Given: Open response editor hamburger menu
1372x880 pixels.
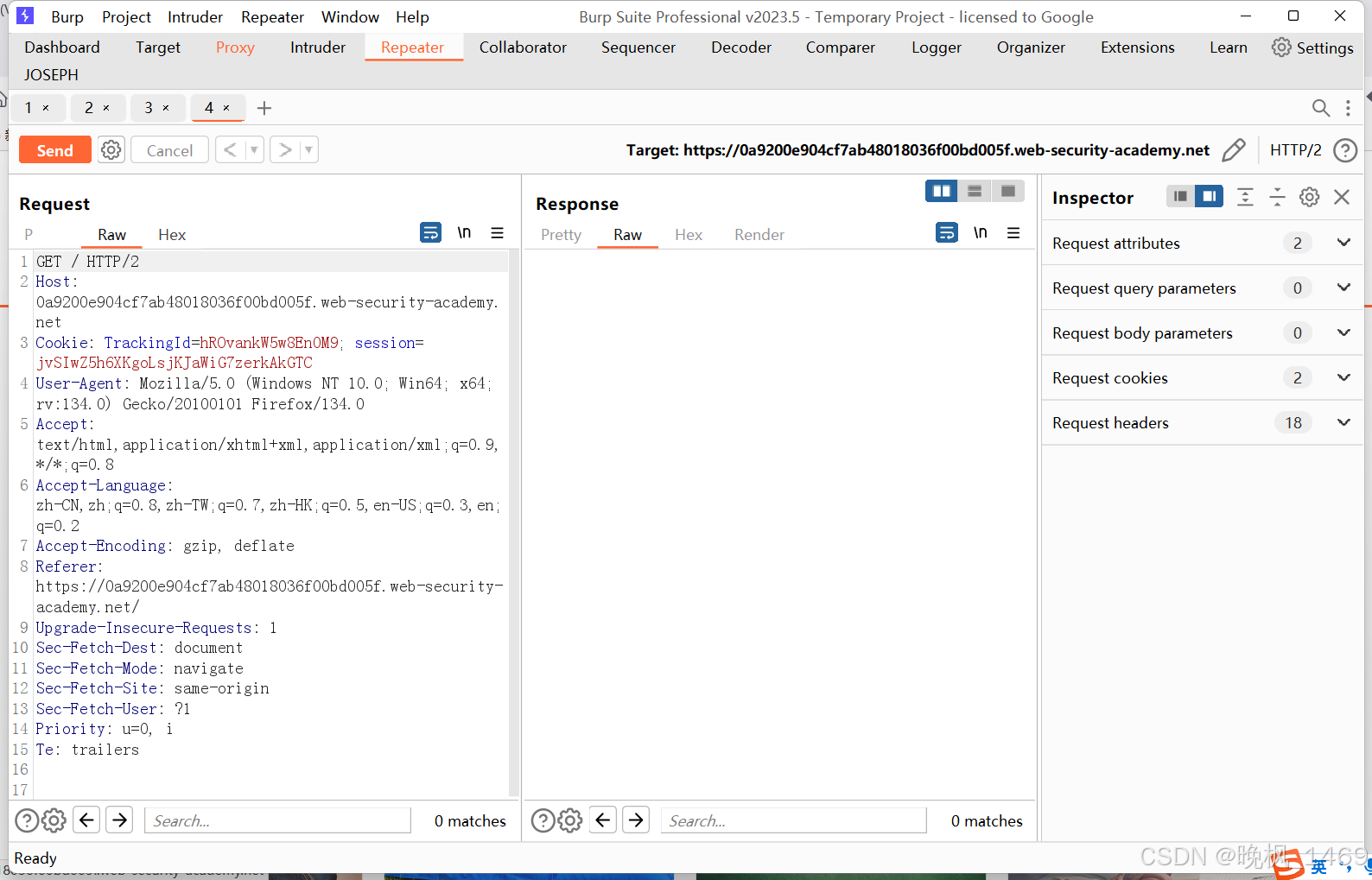Looking at the screenshot, I should 1013,232.
